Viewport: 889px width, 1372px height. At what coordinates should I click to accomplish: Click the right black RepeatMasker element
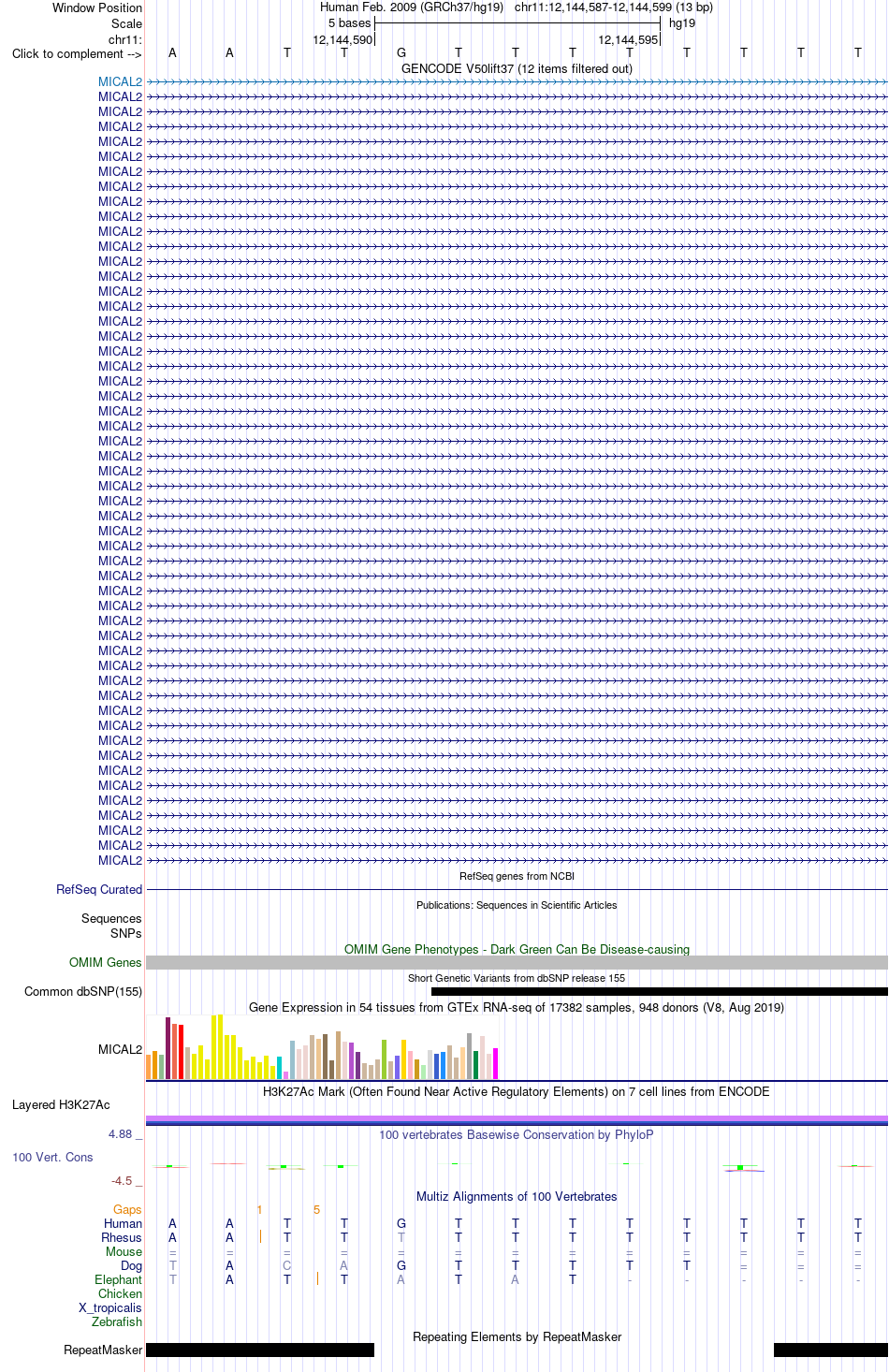click(x=831, y=1350)
